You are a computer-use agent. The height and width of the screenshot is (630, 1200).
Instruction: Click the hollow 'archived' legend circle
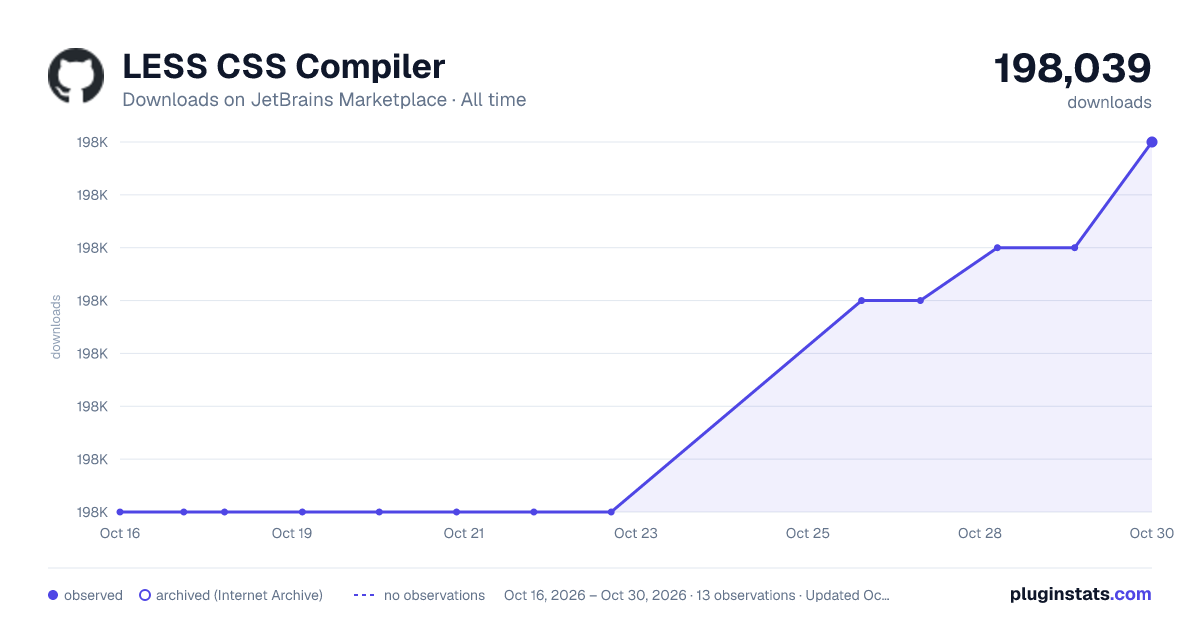click(144, 595)
